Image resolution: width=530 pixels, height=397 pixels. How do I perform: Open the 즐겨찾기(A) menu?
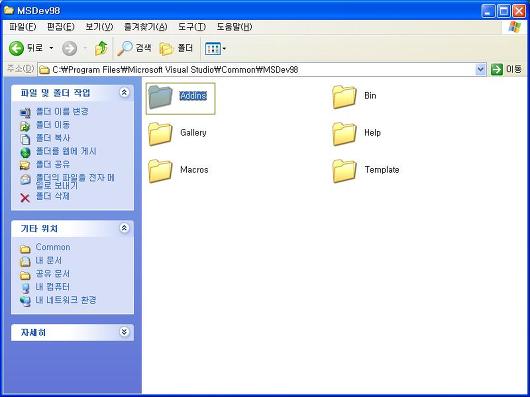(146, 27)
